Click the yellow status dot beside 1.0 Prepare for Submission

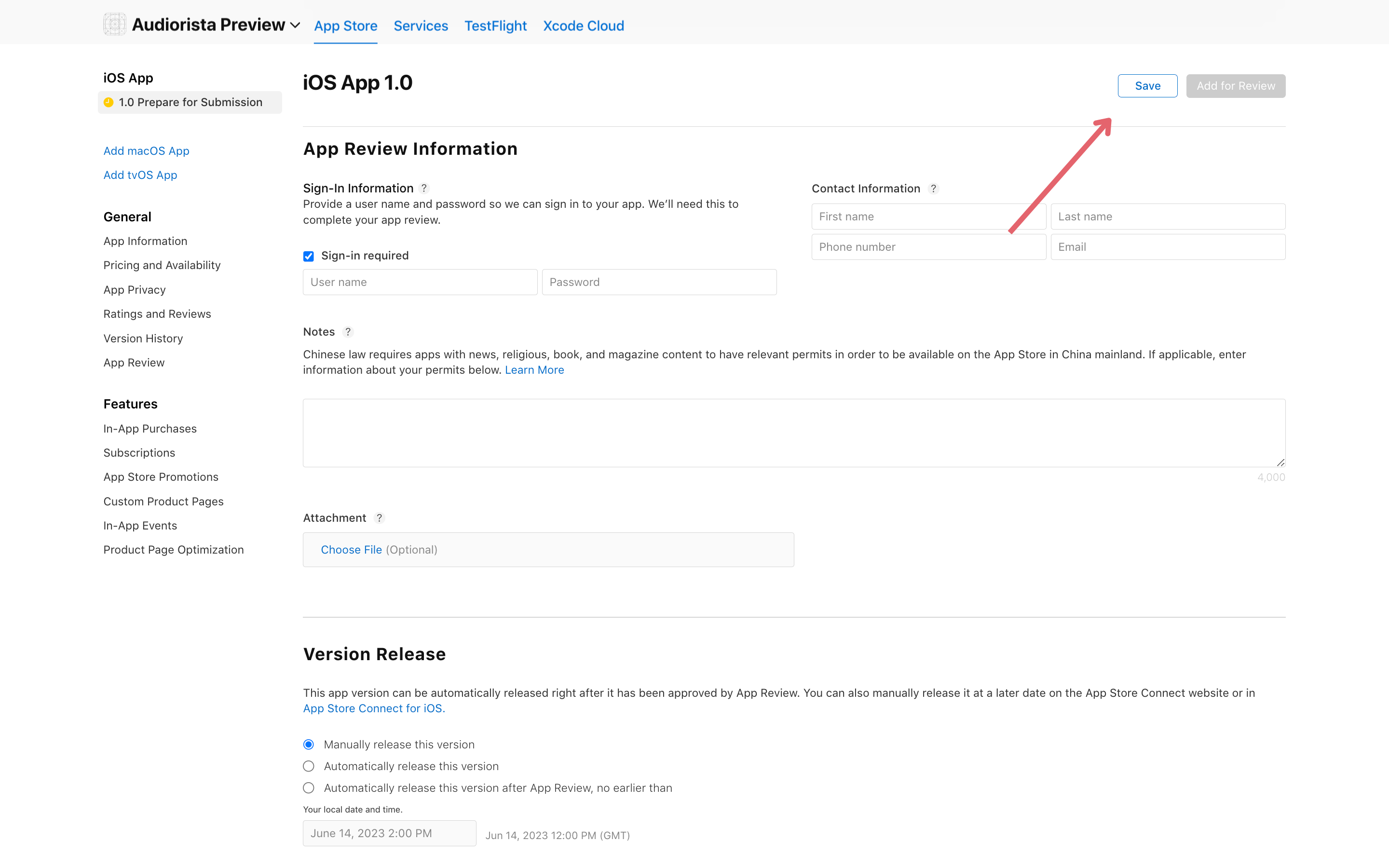pos(109,102)
